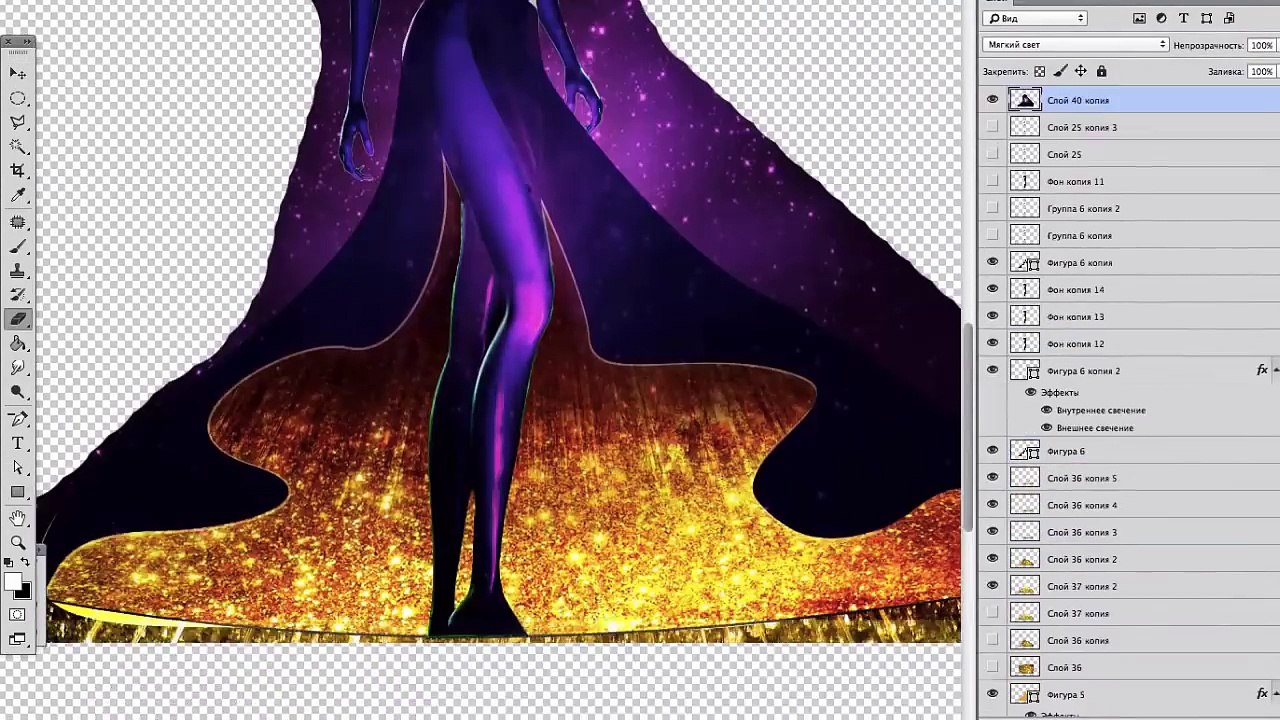Select the History Brush tool
Image resolution: width=1280 pixels, height=720 pixels.
18,295
